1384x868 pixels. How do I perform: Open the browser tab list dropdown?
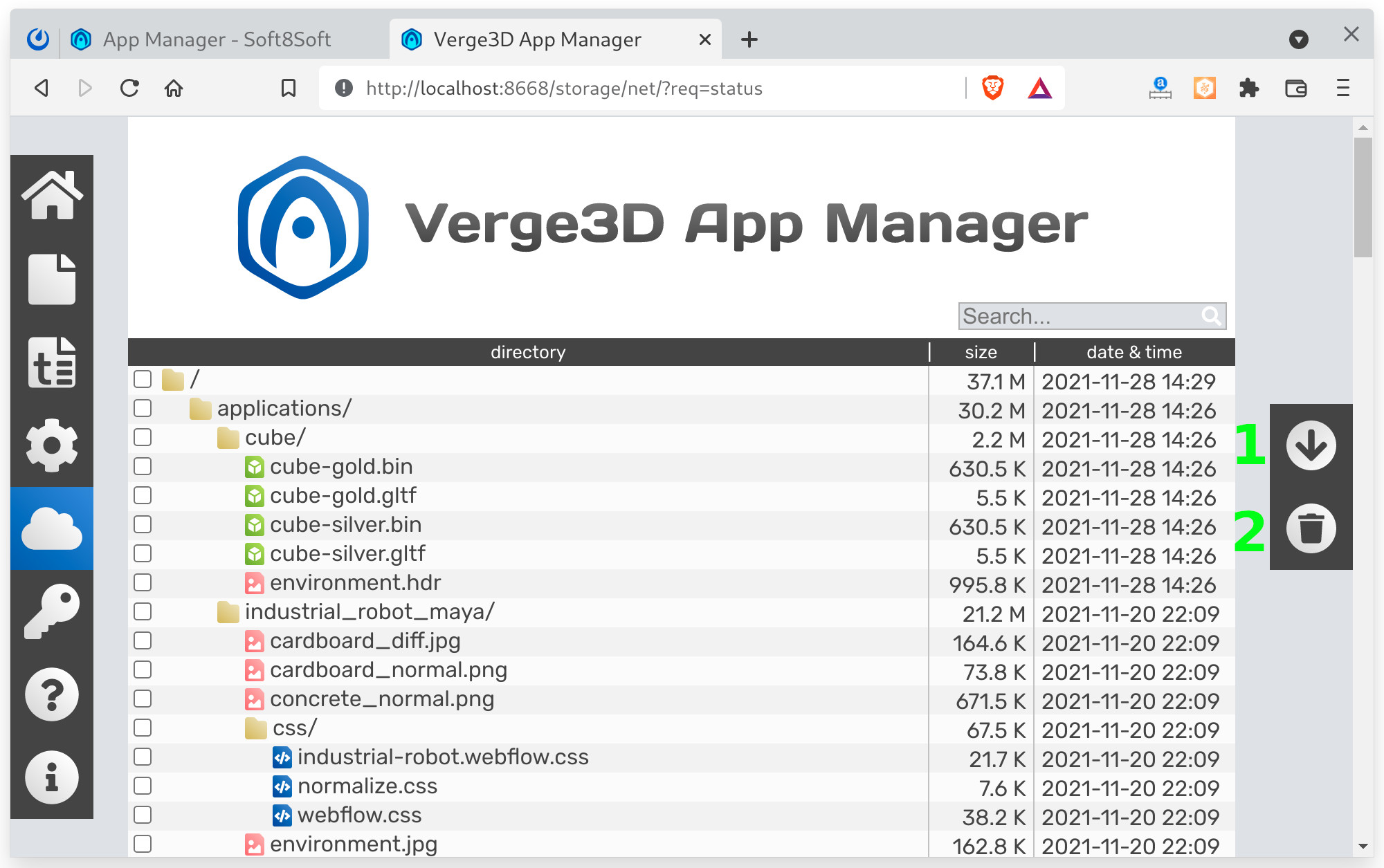tap(1299, 39)
